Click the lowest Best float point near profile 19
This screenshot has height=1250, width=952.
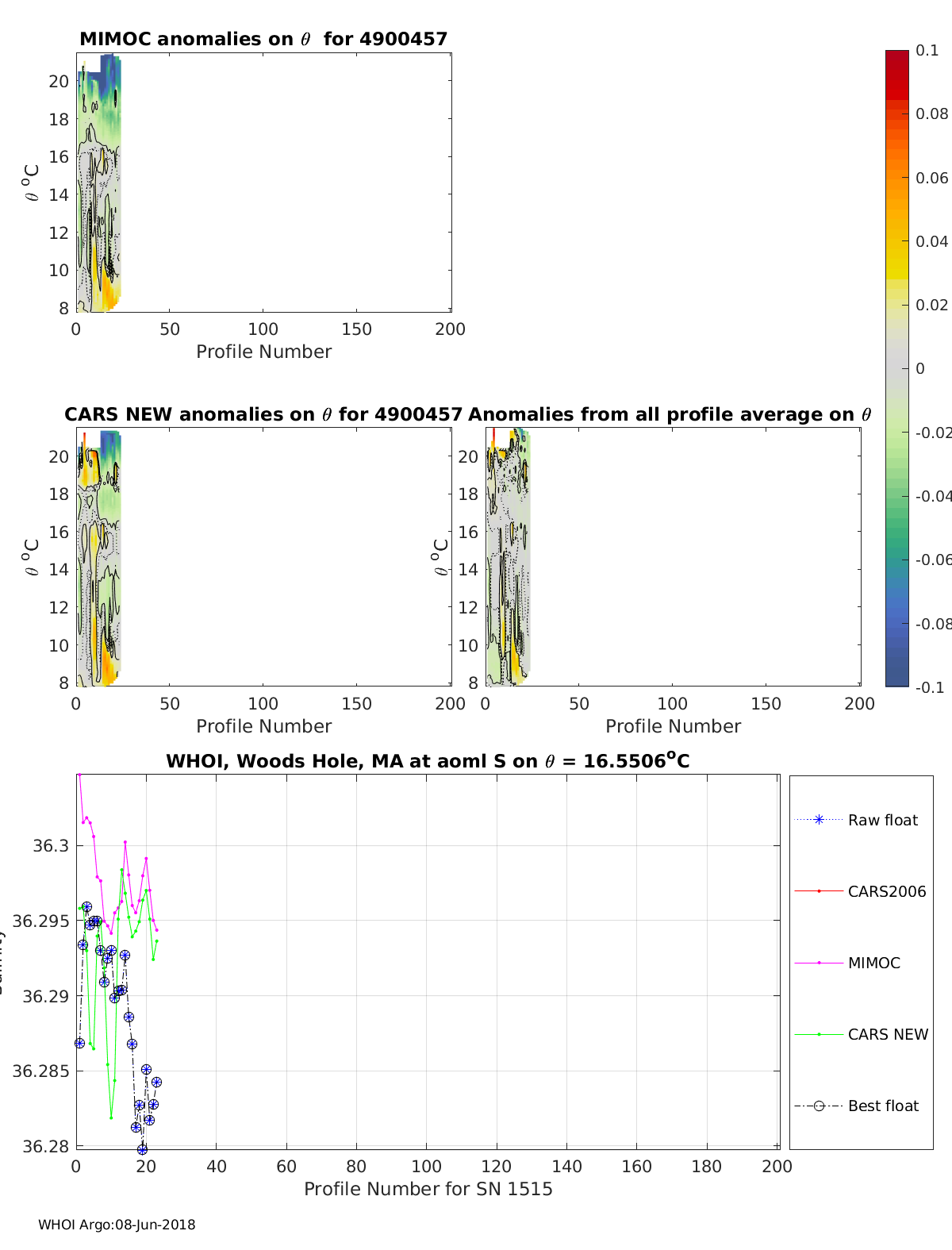(x=142, y=1149)
